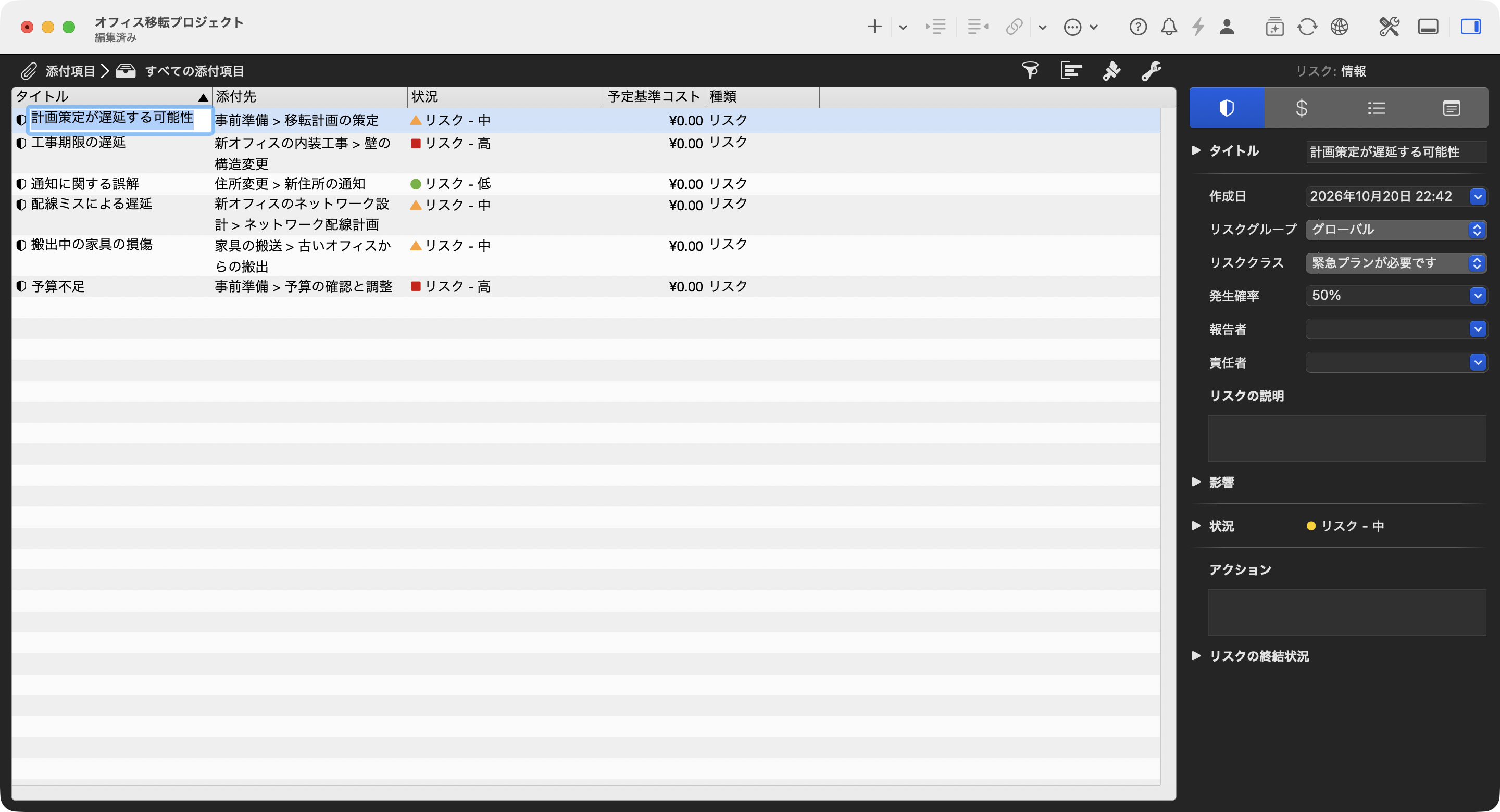The width and height of the screenshot is (1500, 812).
Task: Expand the リスクの終結状況 section
Action: coord(1195,656)
